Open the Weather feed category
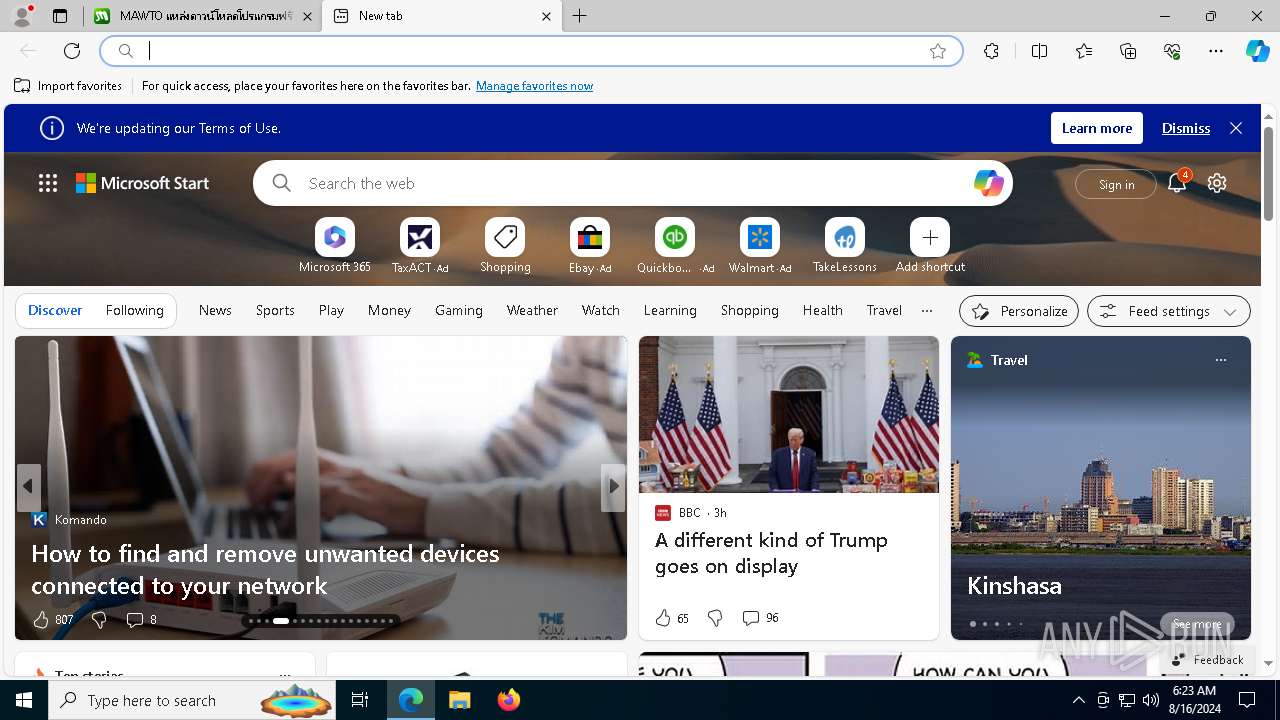The width and height of the screenshot is (1280, 720). click(532, 310)
